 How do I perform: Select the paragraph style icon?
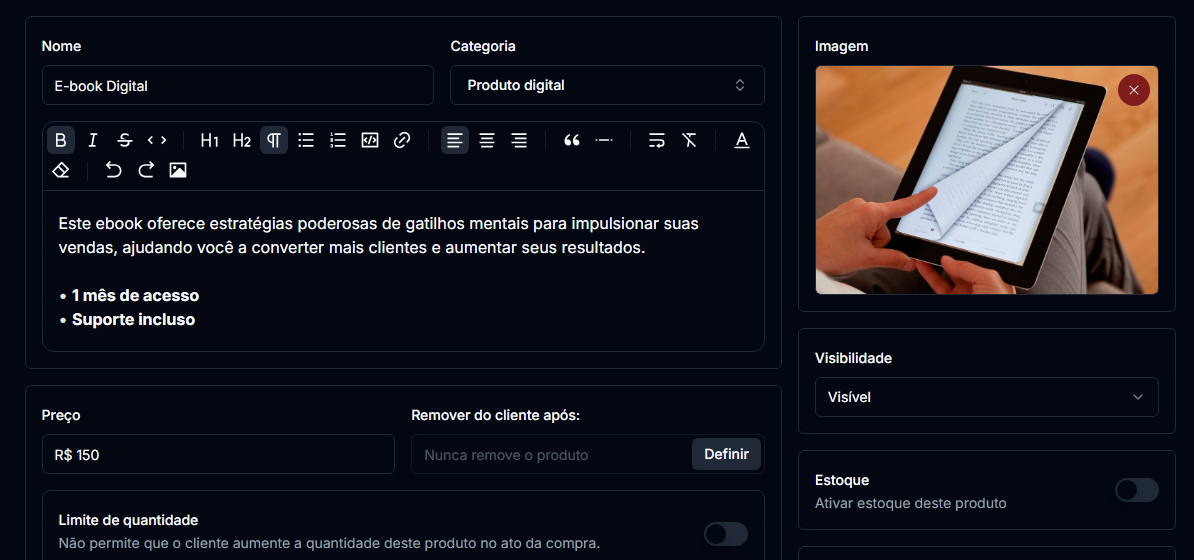[x=273, y=140]
